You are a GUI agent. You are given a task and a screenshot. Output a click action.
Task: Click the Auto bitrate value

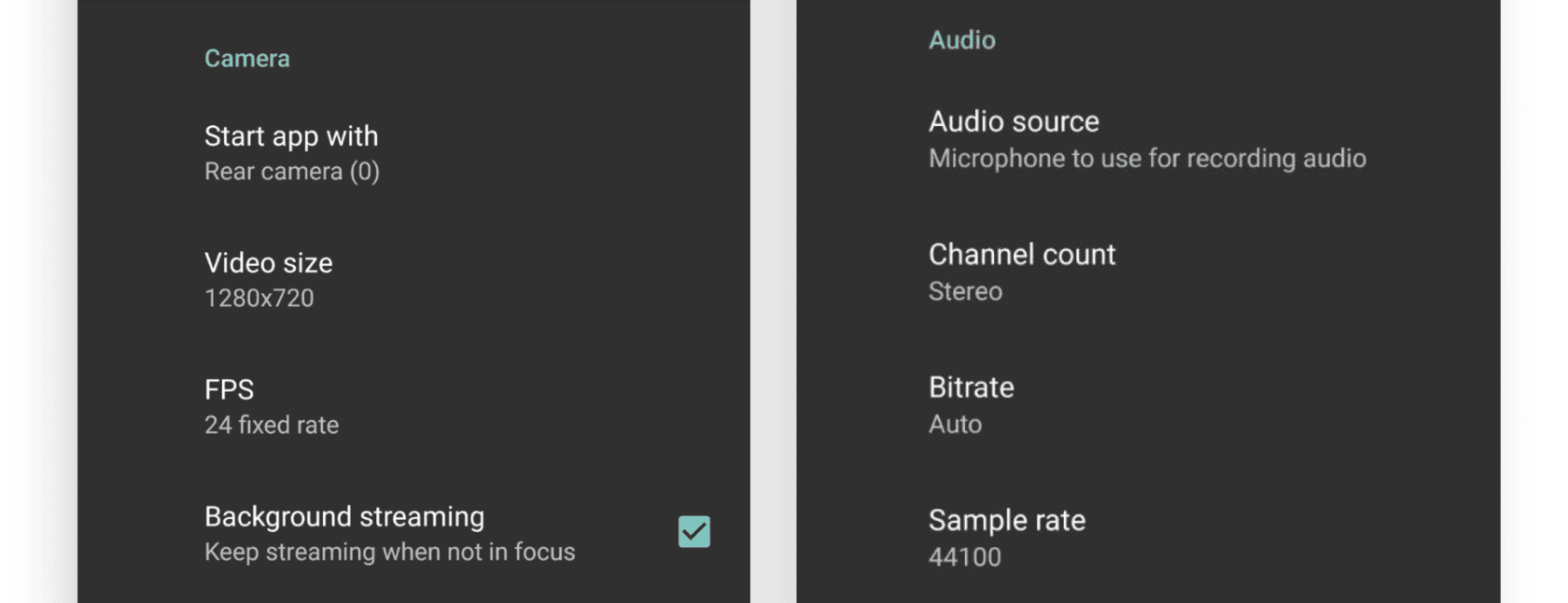(x=955, y=425)
